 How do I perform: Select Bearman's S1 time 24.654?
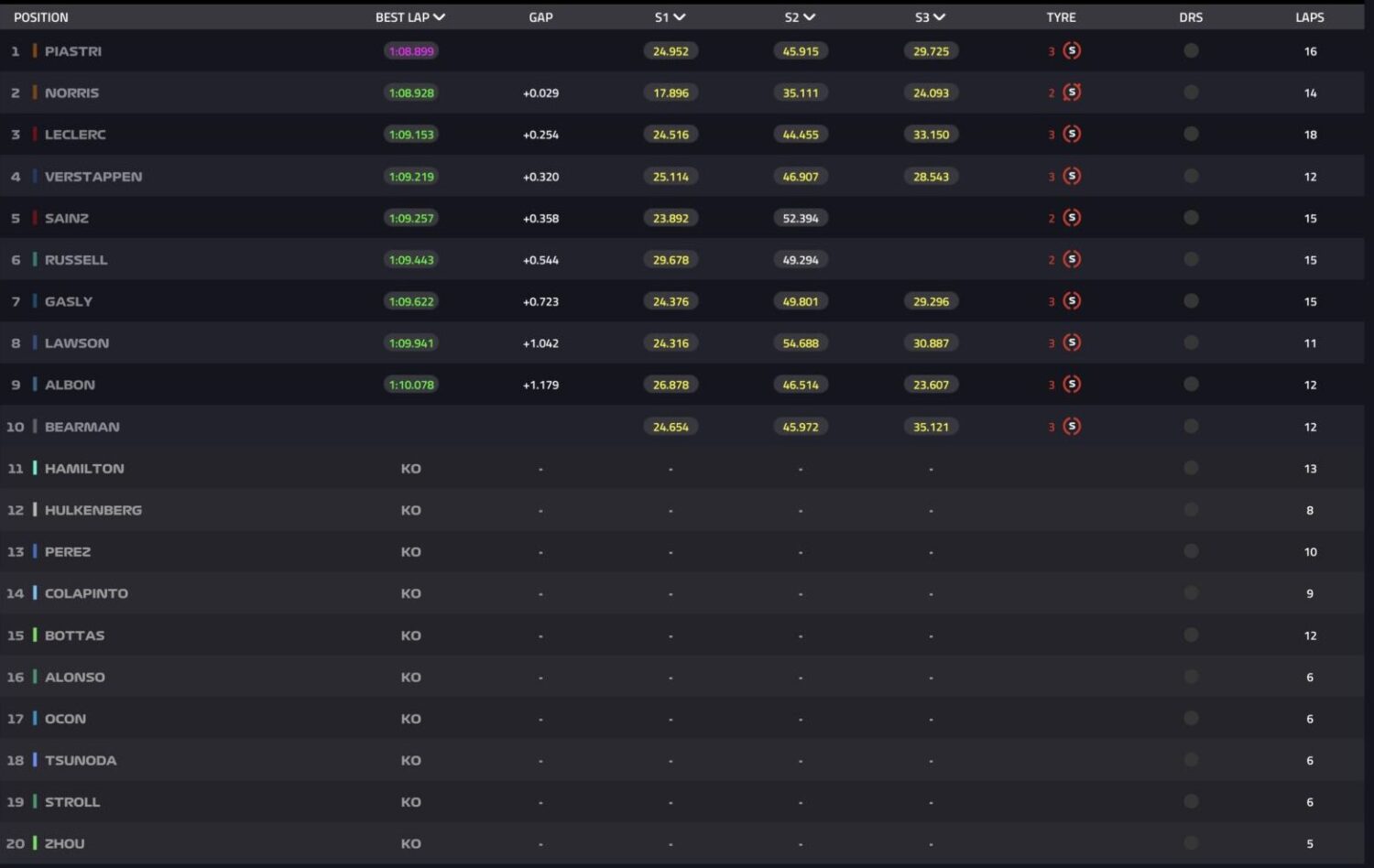(671, 427)
